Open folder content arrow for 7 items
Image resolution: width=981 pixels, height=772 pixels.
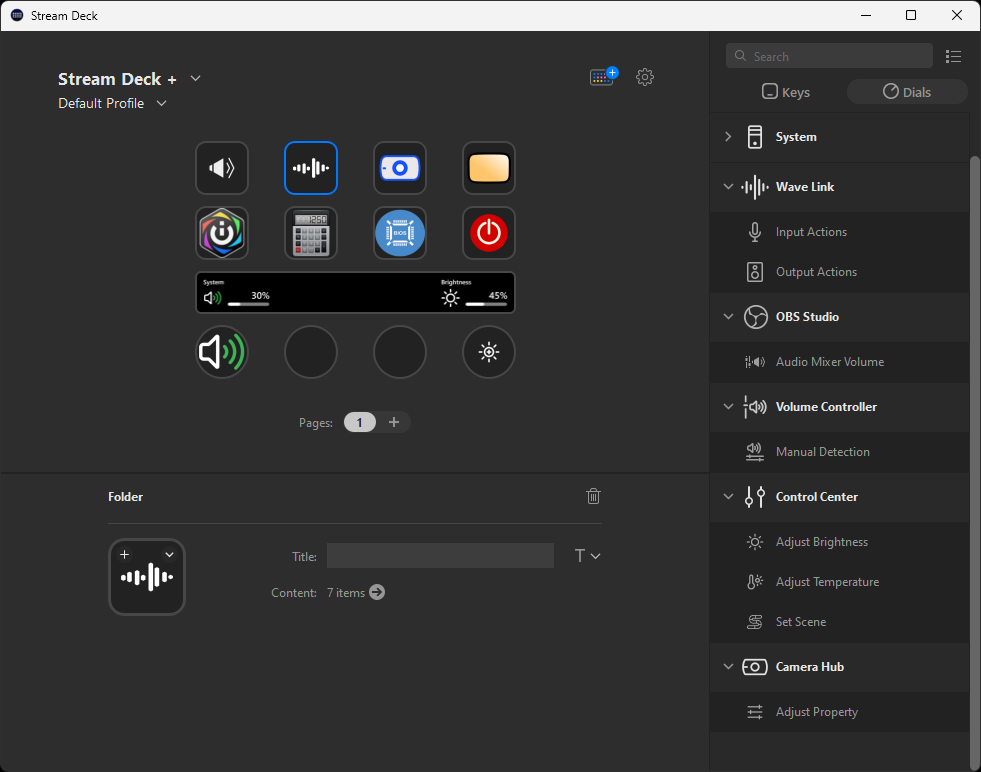(377, 592)
